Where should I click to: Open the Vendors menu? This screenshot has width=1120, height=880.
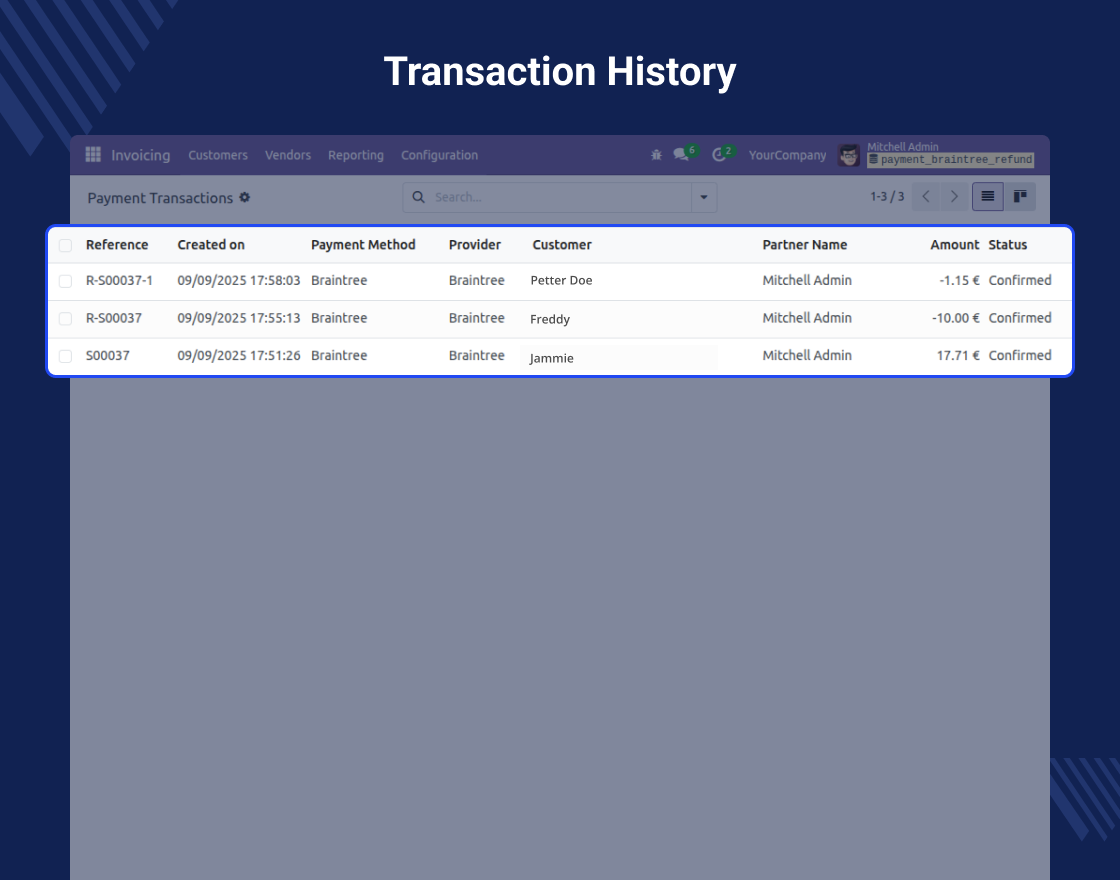pyautogui.click(x=288, y=155)
